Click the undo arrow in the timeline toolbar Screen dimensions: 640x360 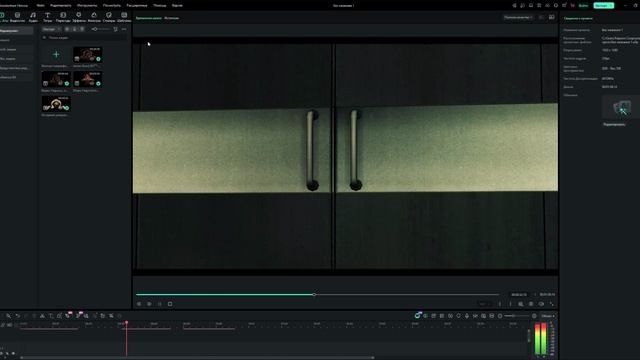pos(18,316)
